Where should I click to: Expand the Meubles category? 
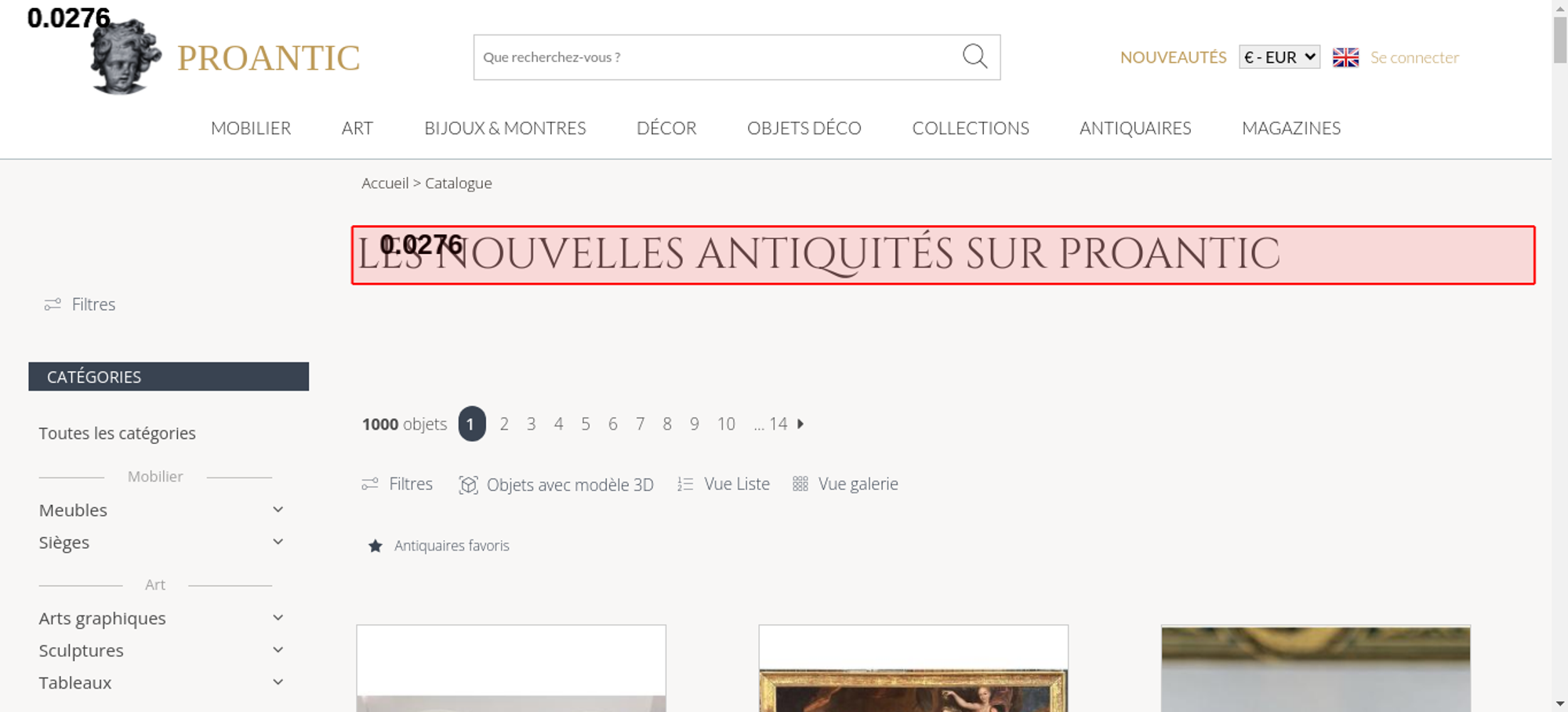click(278, 510)
